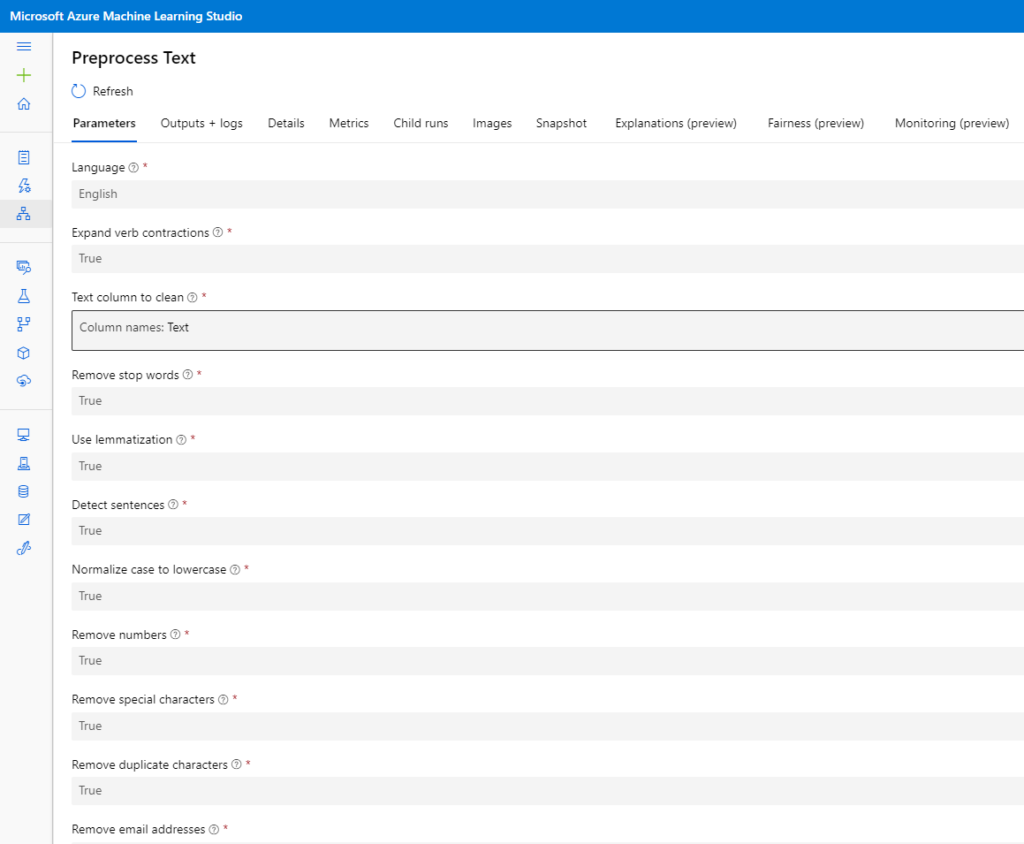
Task: Click the Column names: Text field
Action: 547,331
